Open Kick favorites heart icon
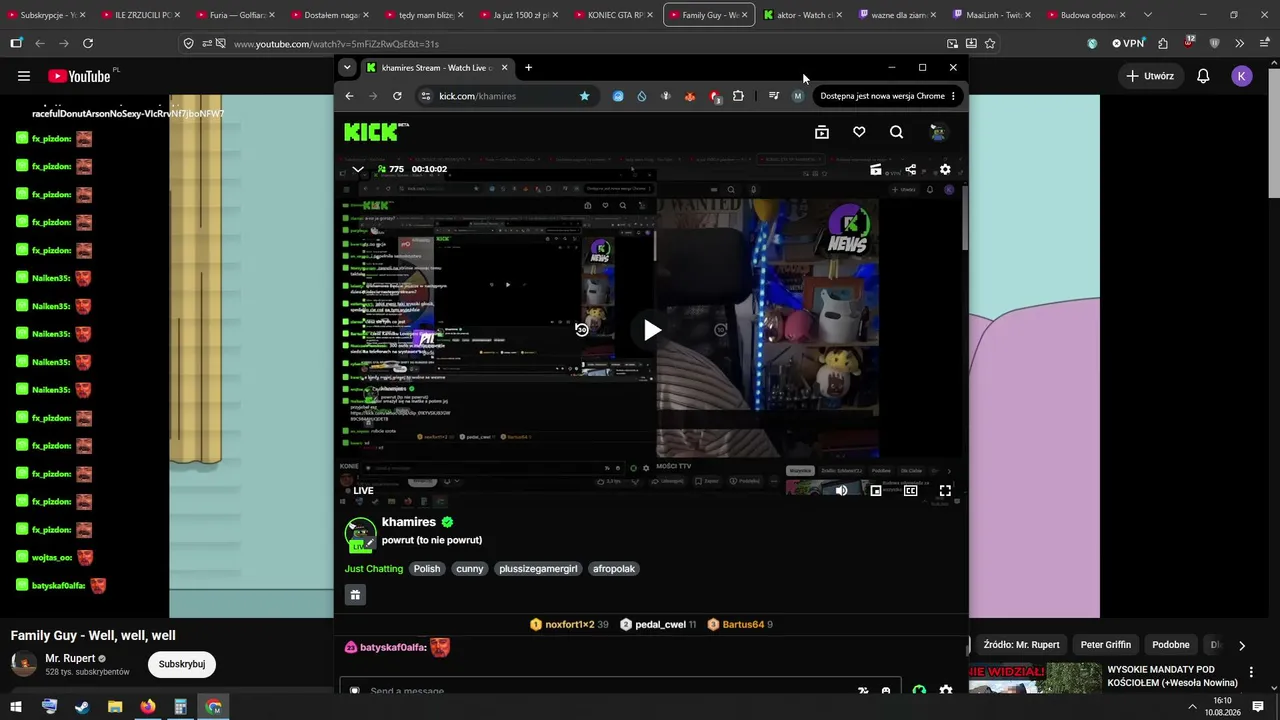This screenshot has width=1280, height=720. [x=859, y=132]
